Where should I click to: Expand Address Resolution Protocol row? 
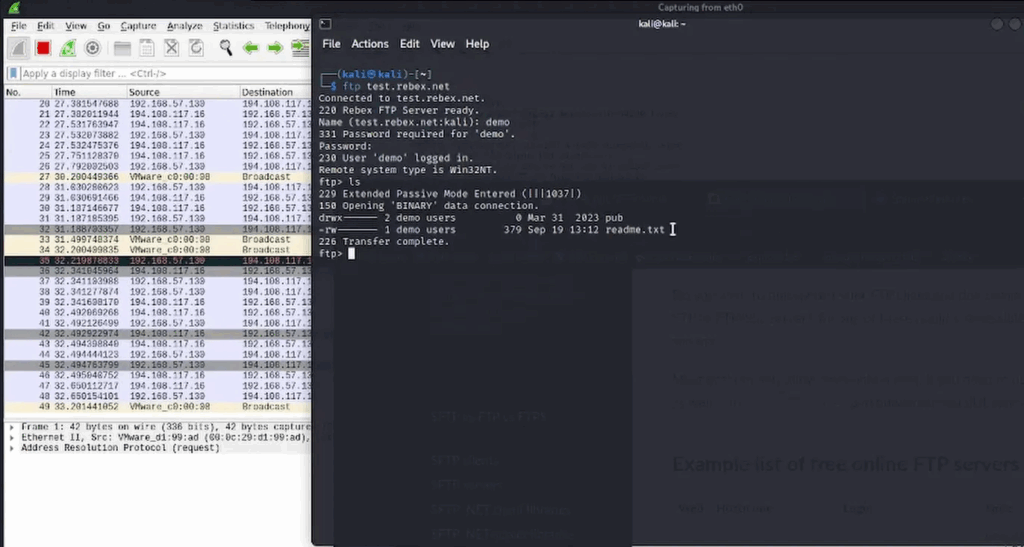pyautogui.click(x=11, y=448)
